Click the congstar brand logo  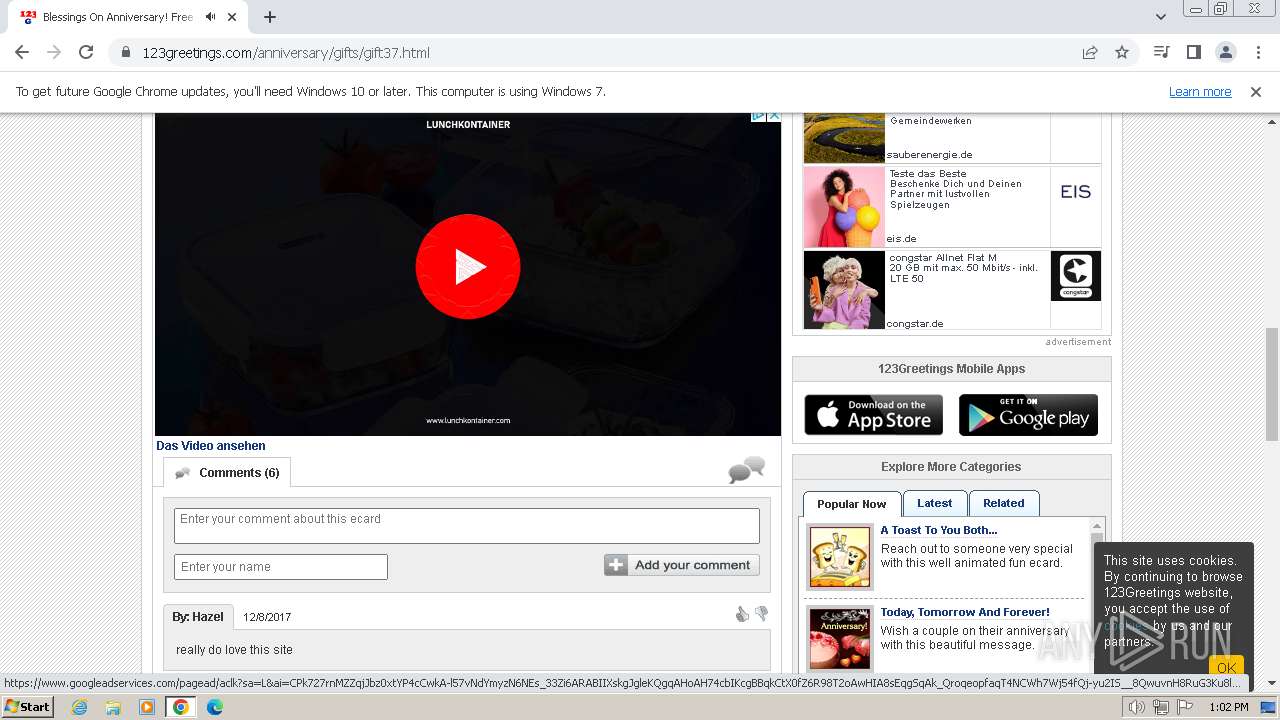click(x=1076, y=276)
